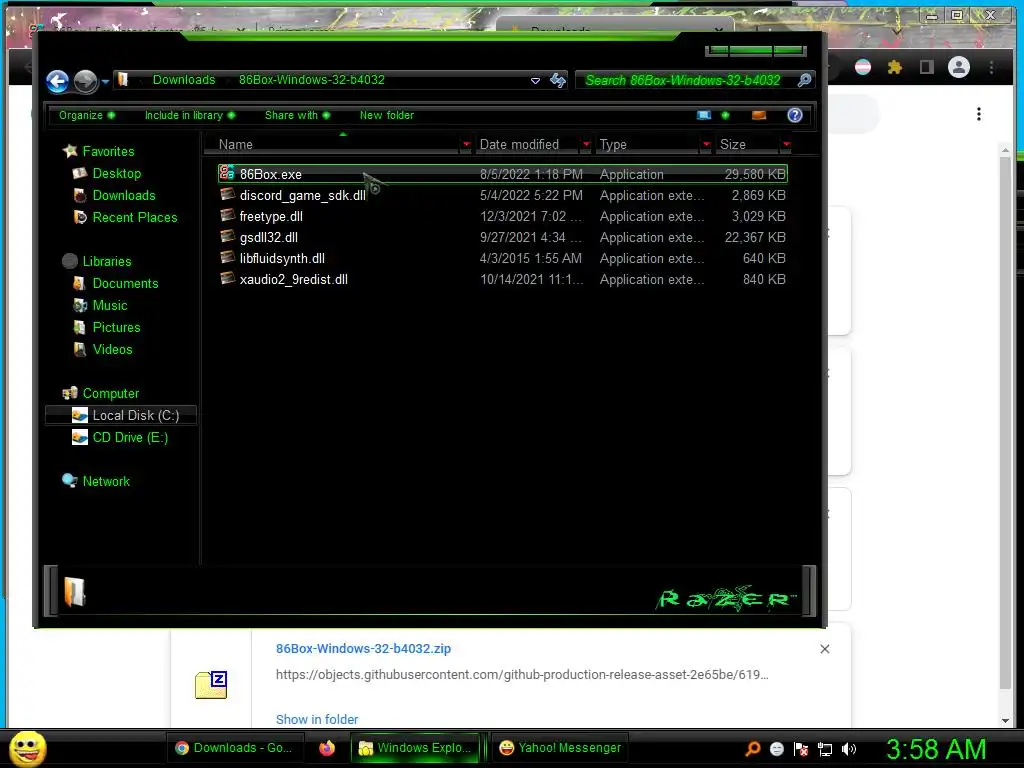Select freetype.dll file icon

(227, 216)
